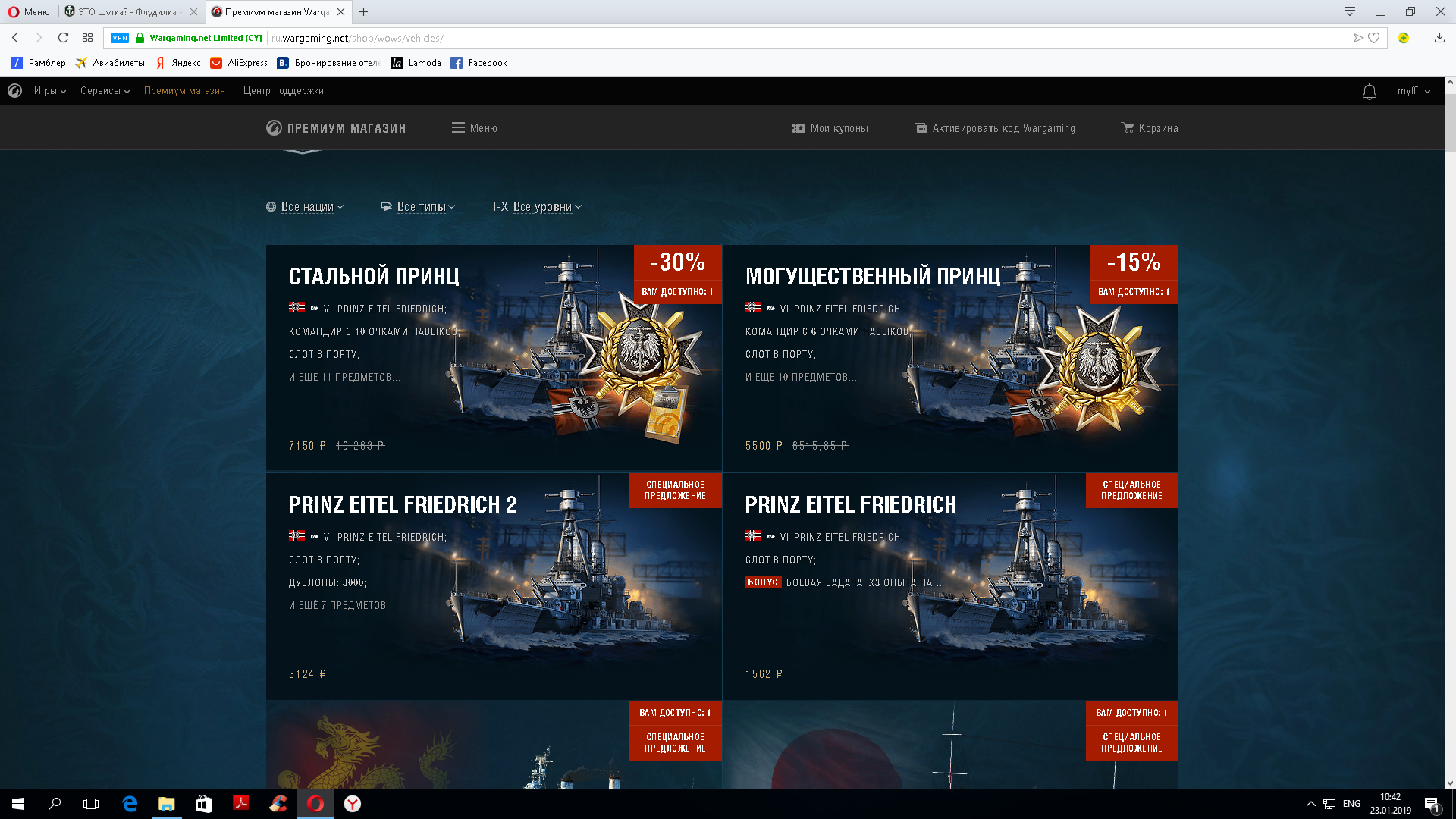Screen dimensions: 1456x819
Task: Click Активировать код Wargaming
Action: pyautogui.click(x=995, y=128)
